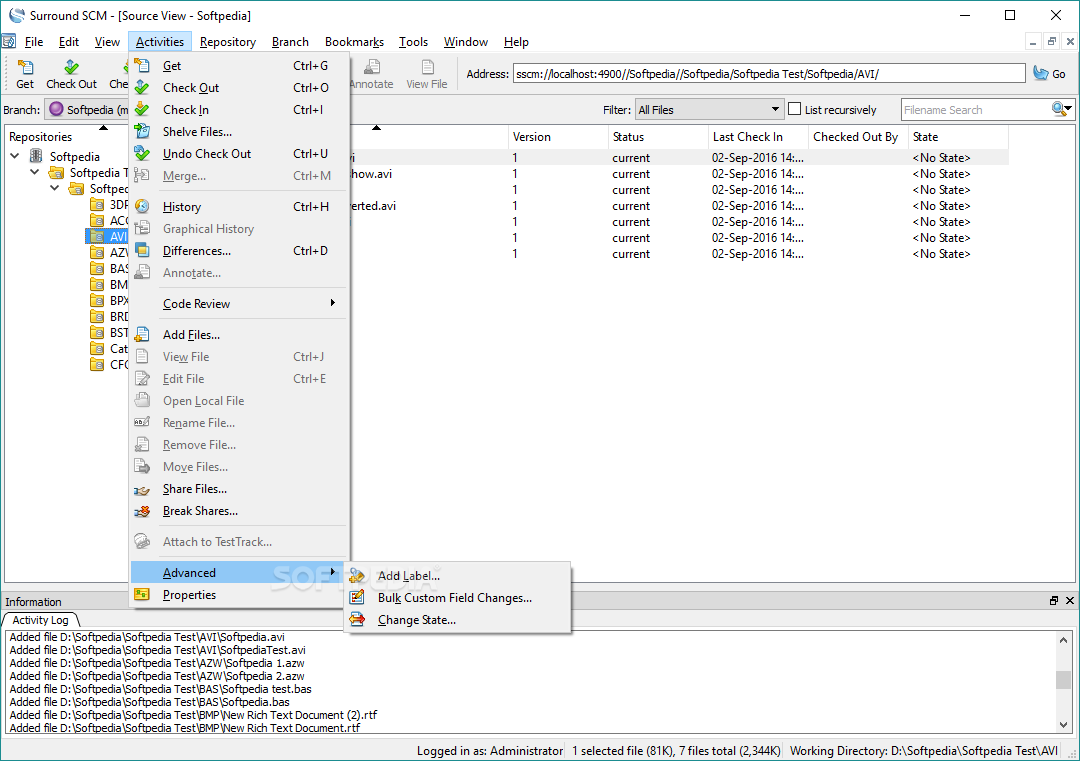
Task: Sort by the Status column header
Action: (x=658, y=136)
